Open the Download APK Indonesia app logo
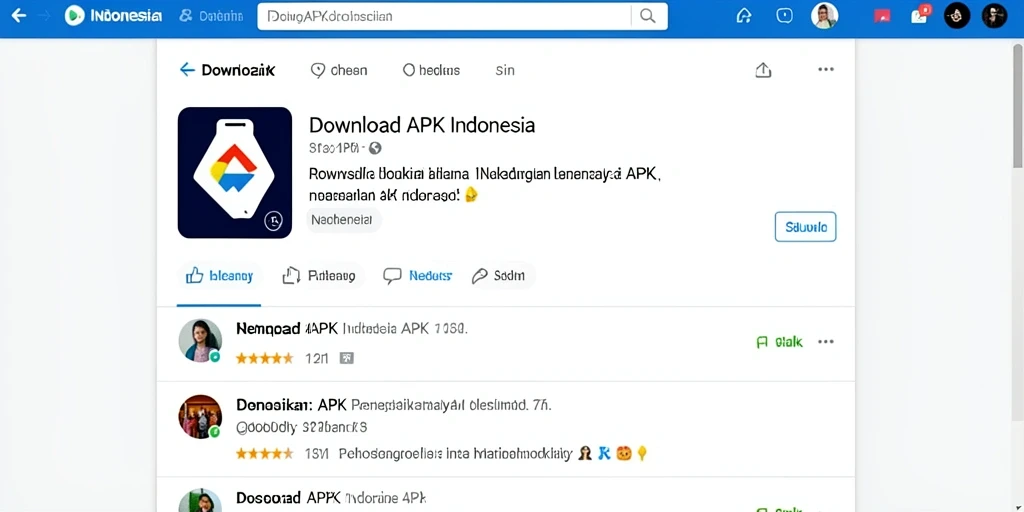This screenshot has height=512, width=1024. coord(234,172)
